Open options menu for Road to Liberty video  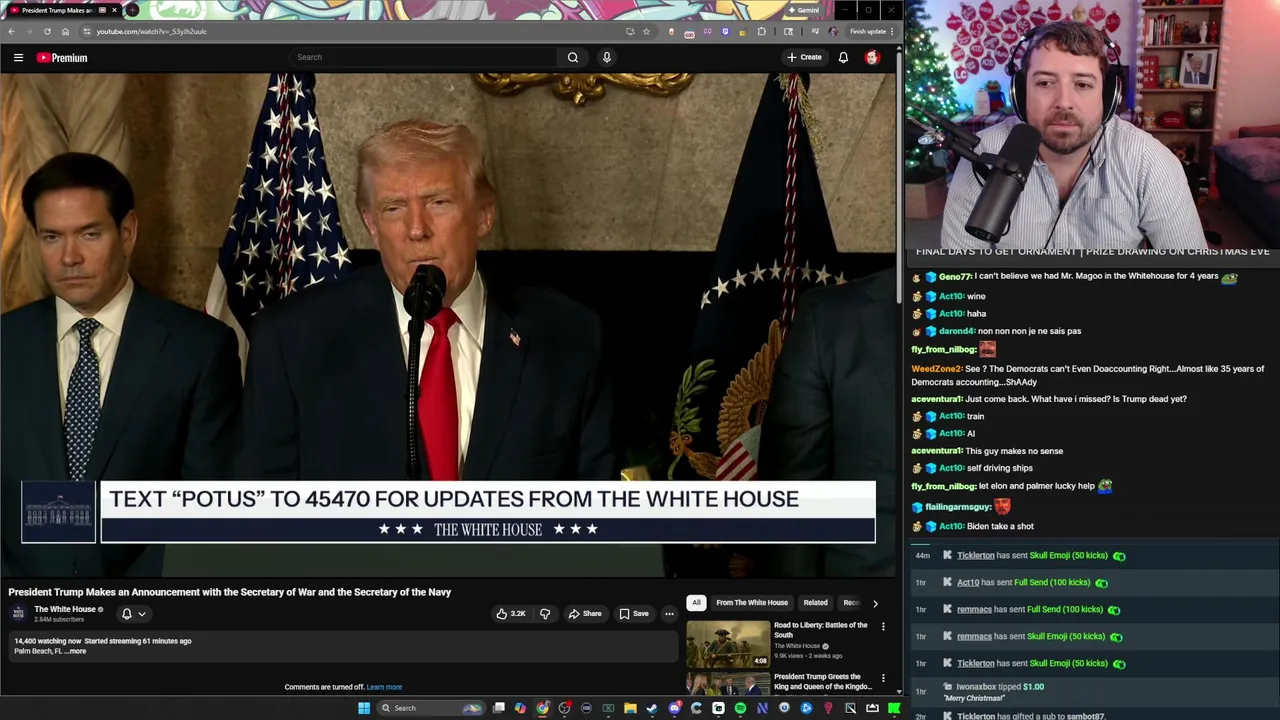pos(883,626)
